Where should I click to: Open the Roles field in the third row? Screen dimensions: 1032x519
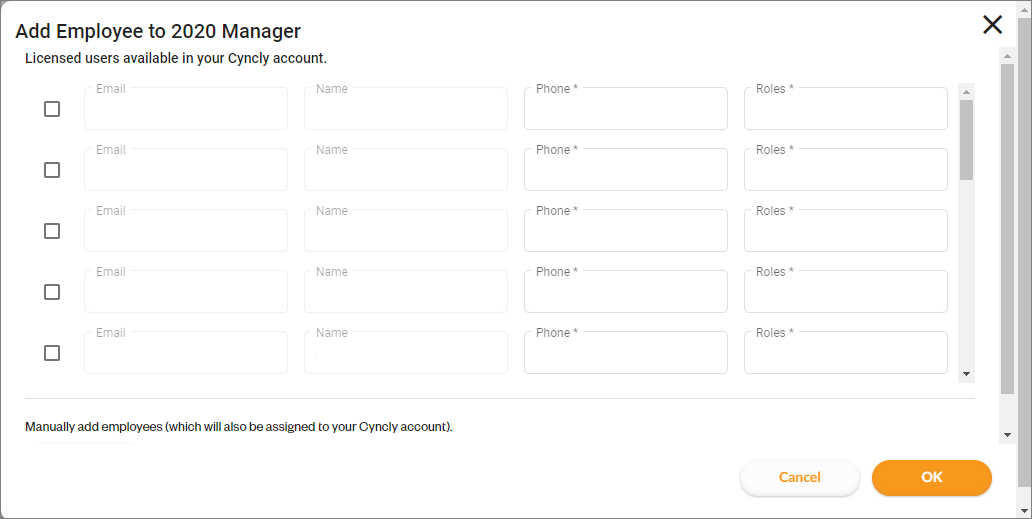tap(846, 230)
